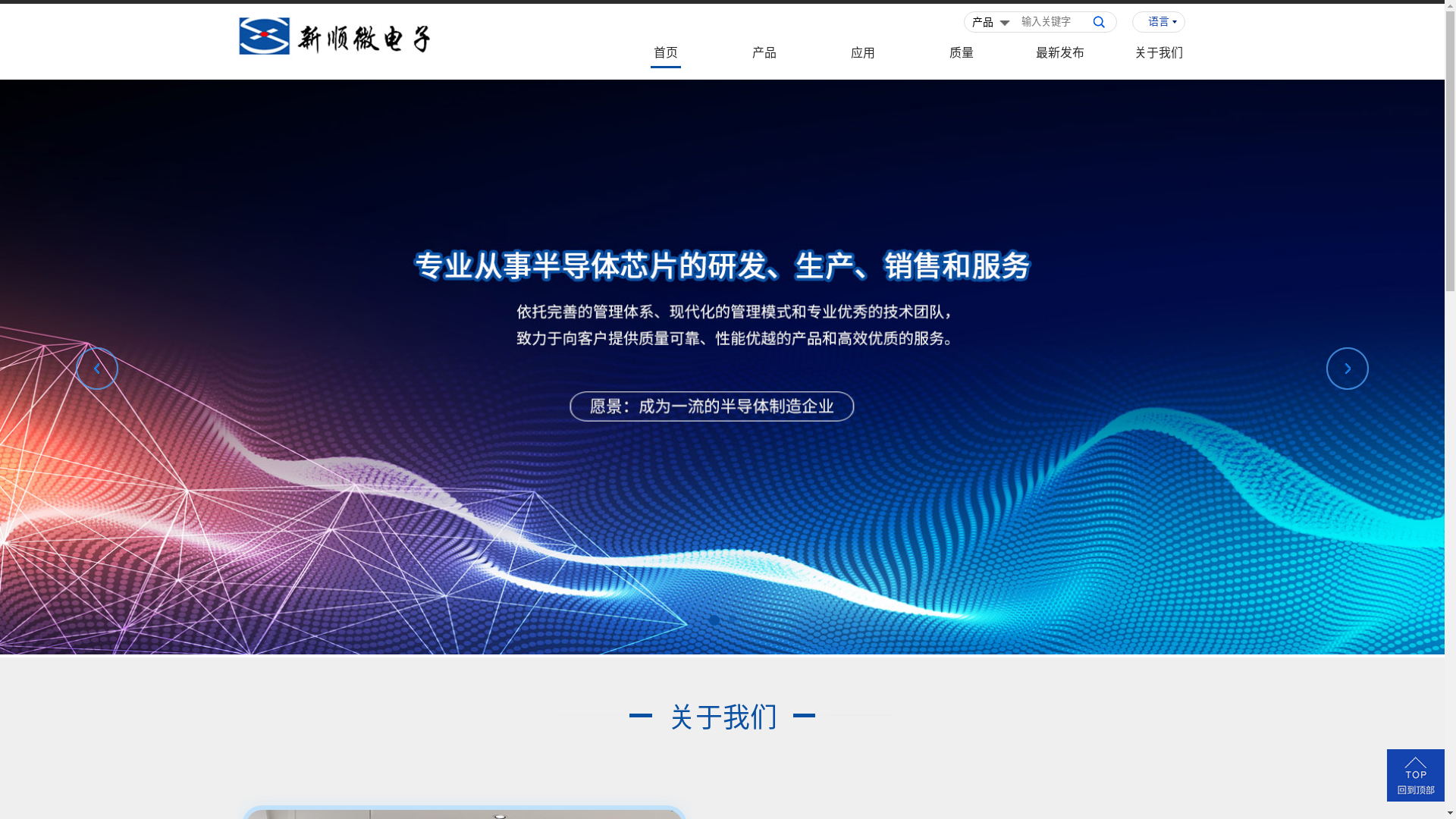
Task: Select the second faint carousel indicator dot
Action: point(731,620)
